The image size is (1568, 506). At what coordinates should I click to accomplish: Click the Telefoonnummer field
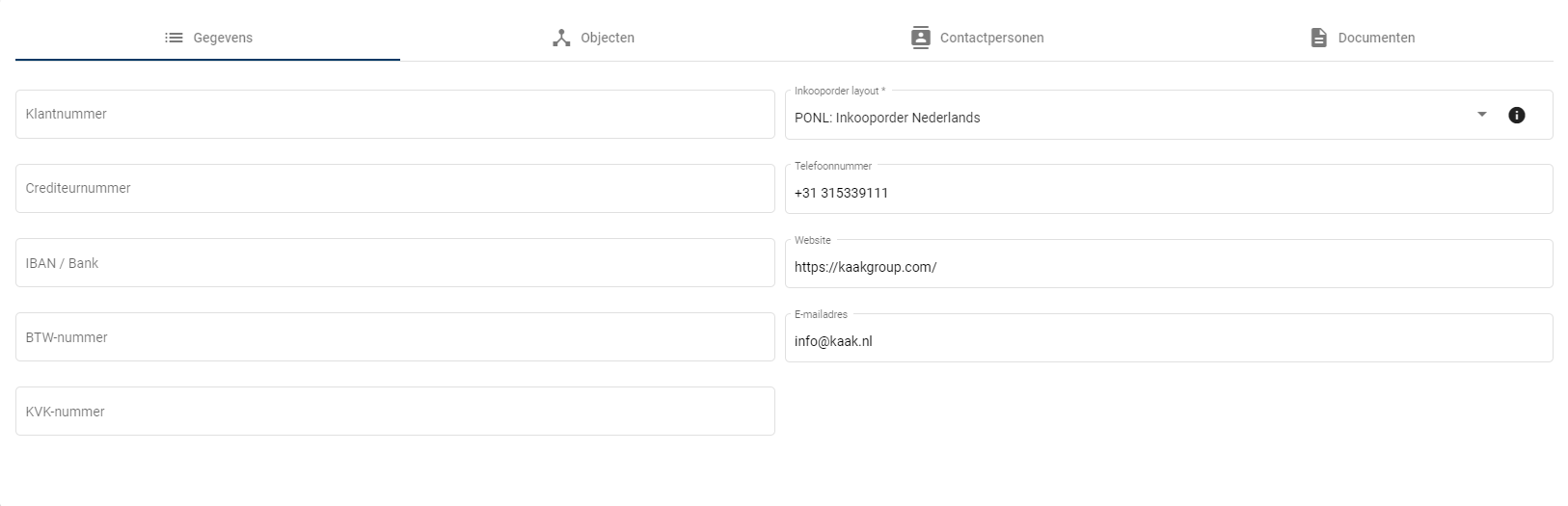1169,193
